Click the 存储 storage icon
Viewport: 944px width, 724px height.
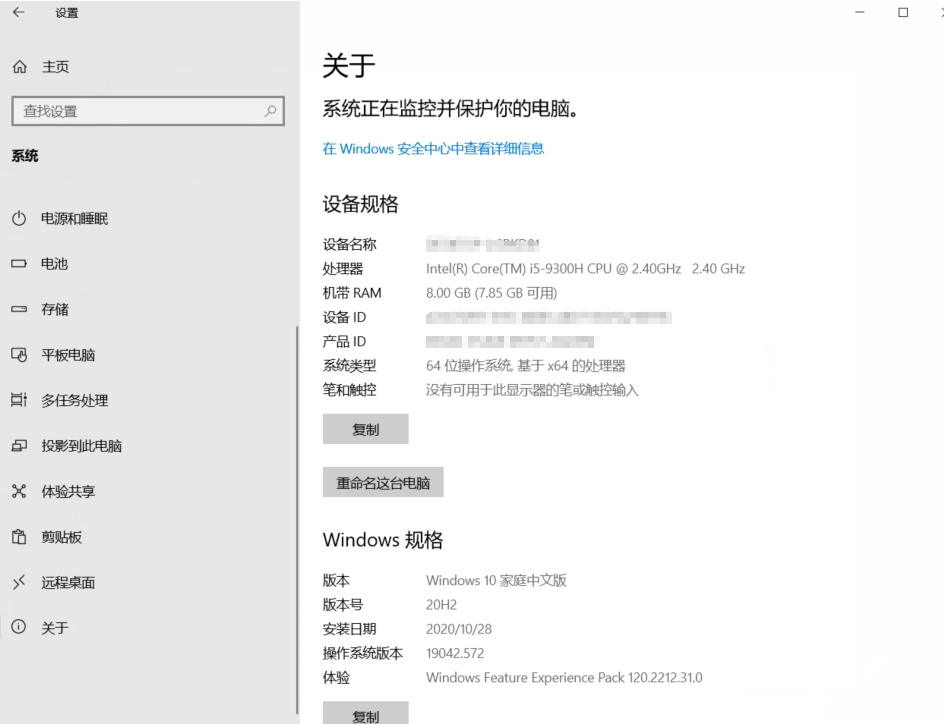19,309
